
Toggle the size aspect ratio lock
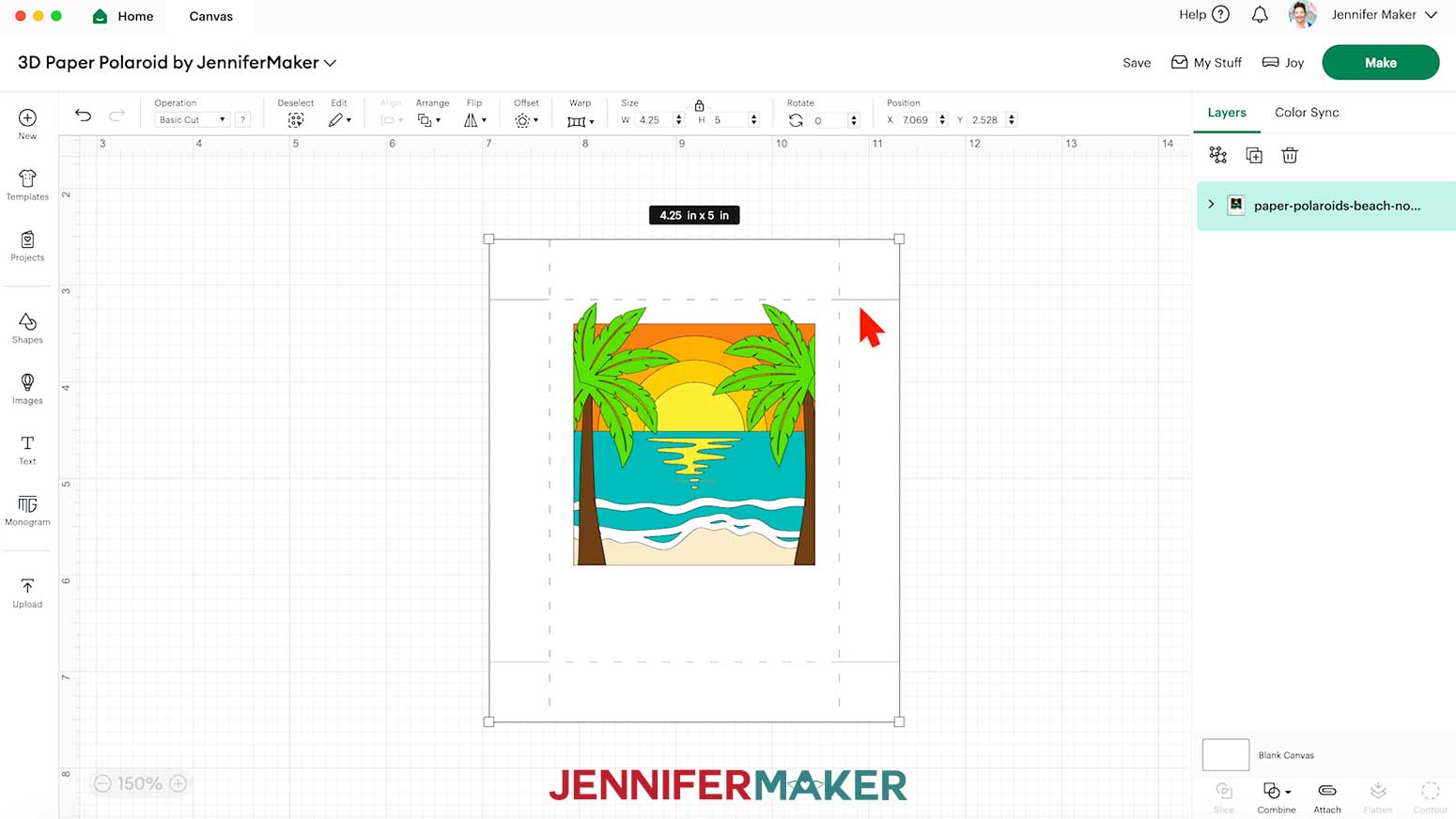coord(699,105)
